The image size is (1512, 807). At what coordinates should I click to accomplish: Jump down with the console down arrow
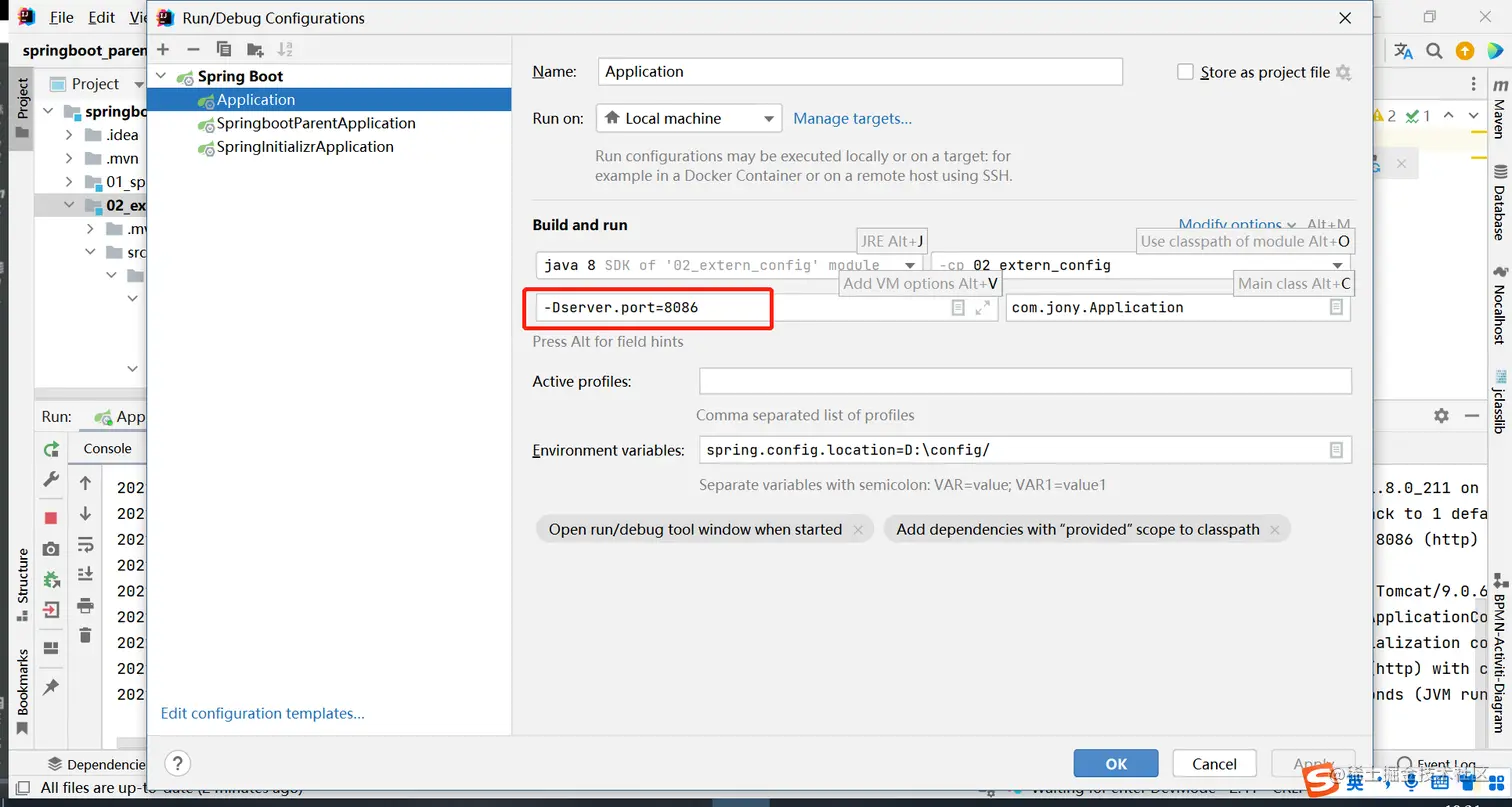coord(86,513)
